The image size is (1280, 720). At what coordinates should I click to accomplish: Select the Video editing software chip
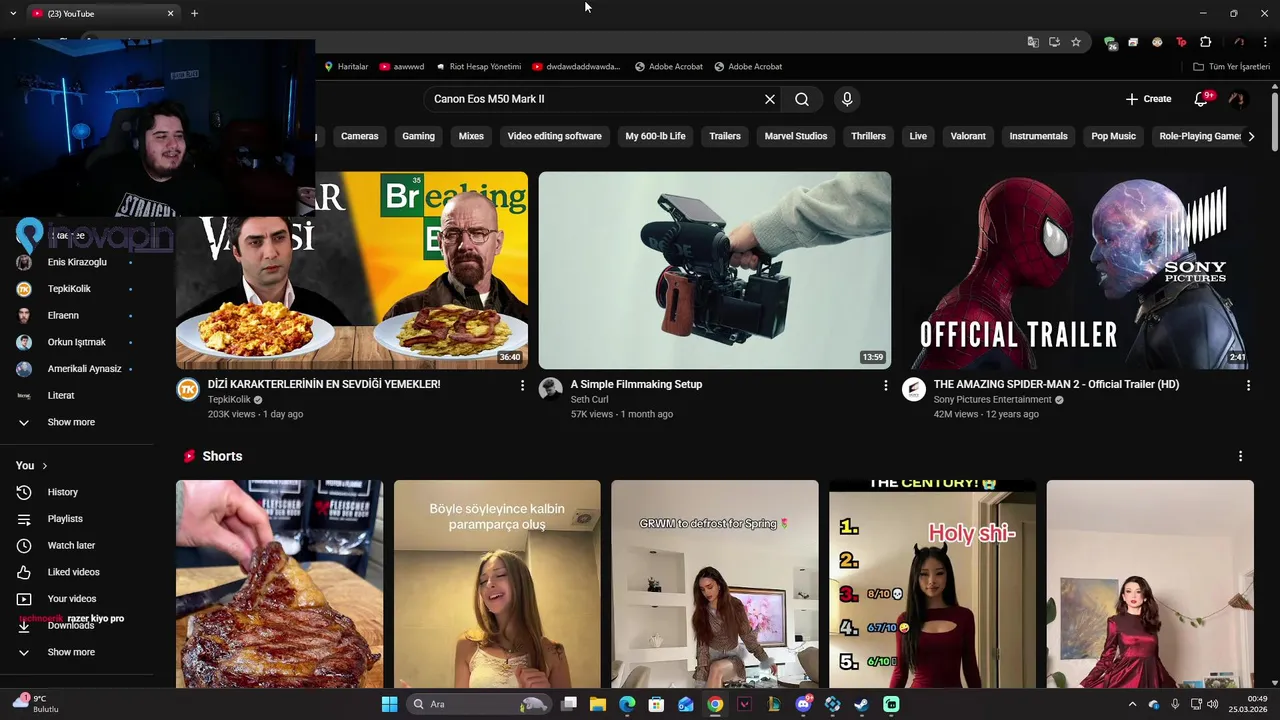click(554, 136)
